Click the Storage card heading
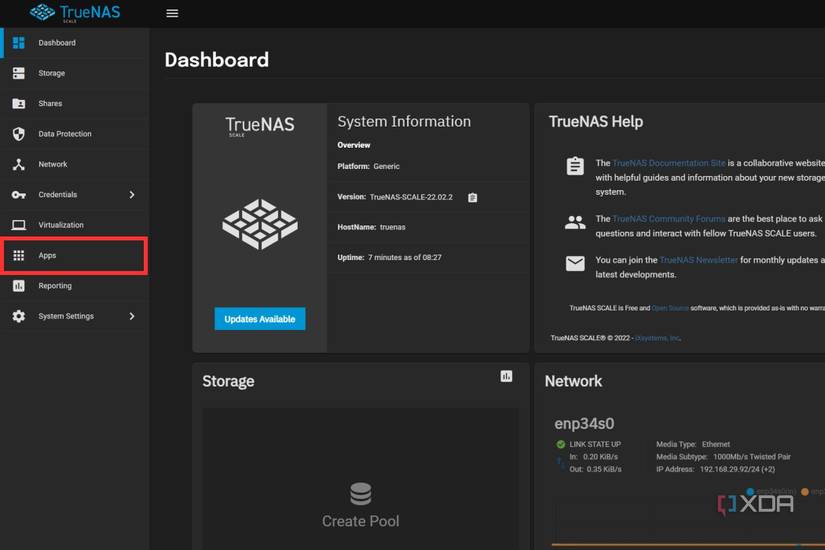Viewport: 825px width, 550px height. click(228, 381)
